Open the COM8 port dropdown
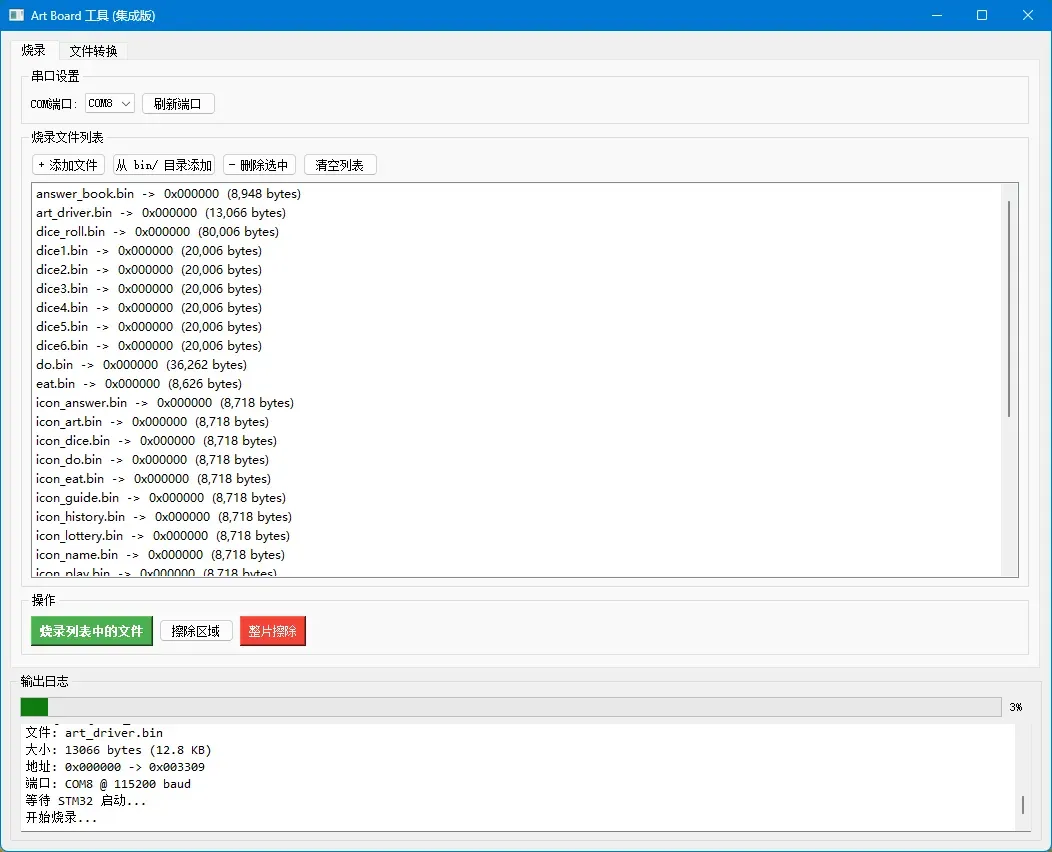 110,103
